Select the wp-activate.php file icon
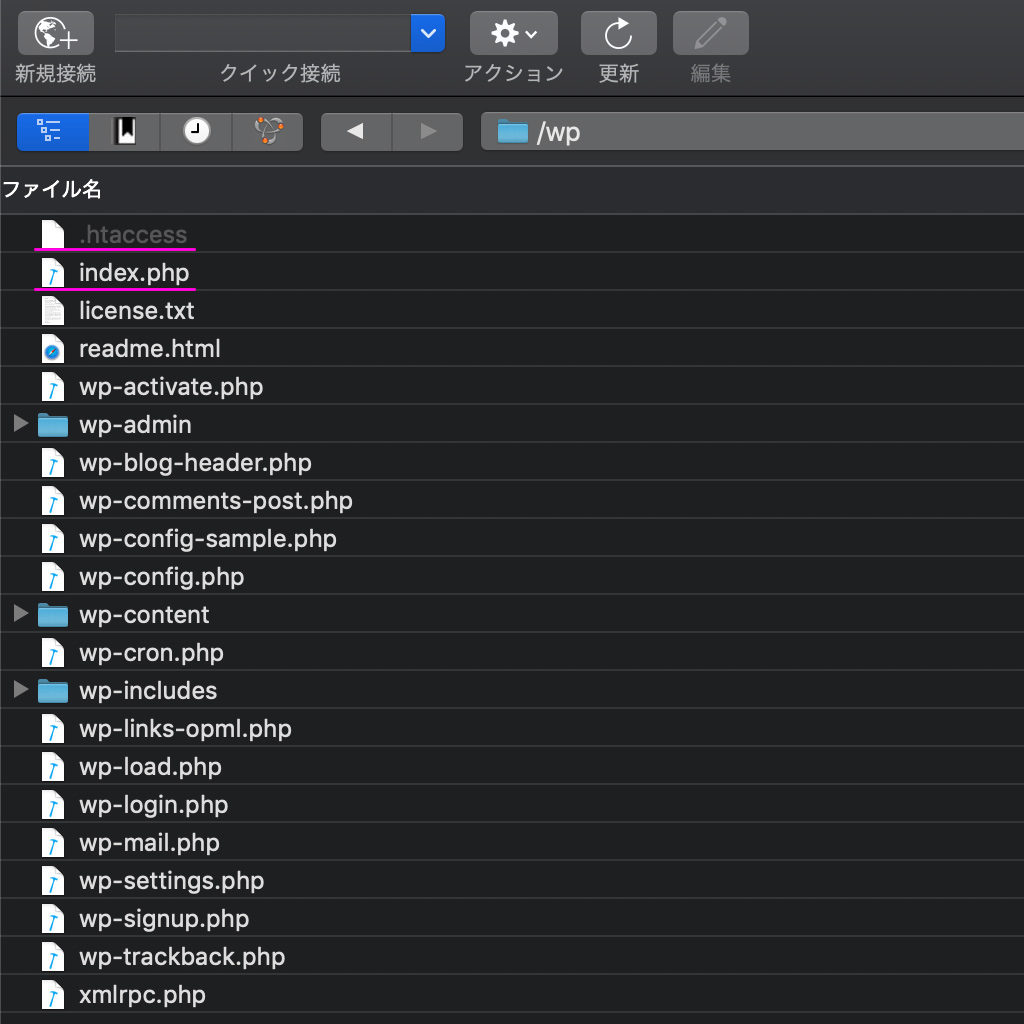 click(53, 387)
